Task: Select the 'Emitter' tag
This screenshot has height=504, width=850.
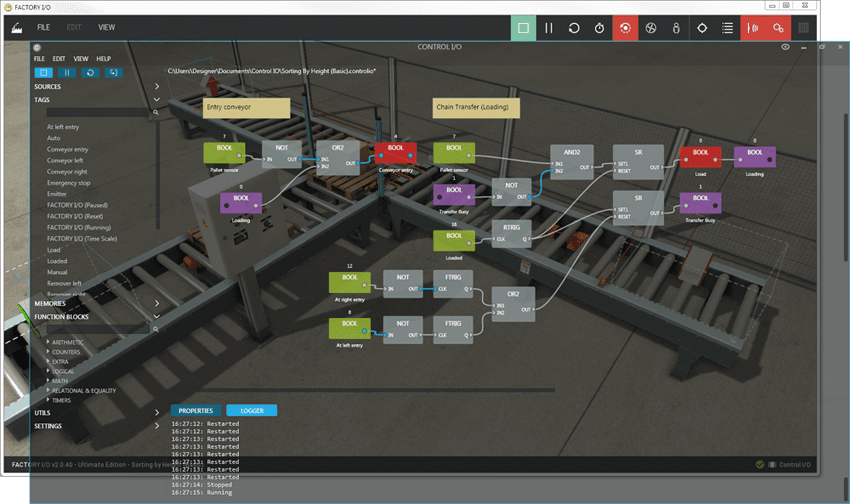Action: [56, 194]
